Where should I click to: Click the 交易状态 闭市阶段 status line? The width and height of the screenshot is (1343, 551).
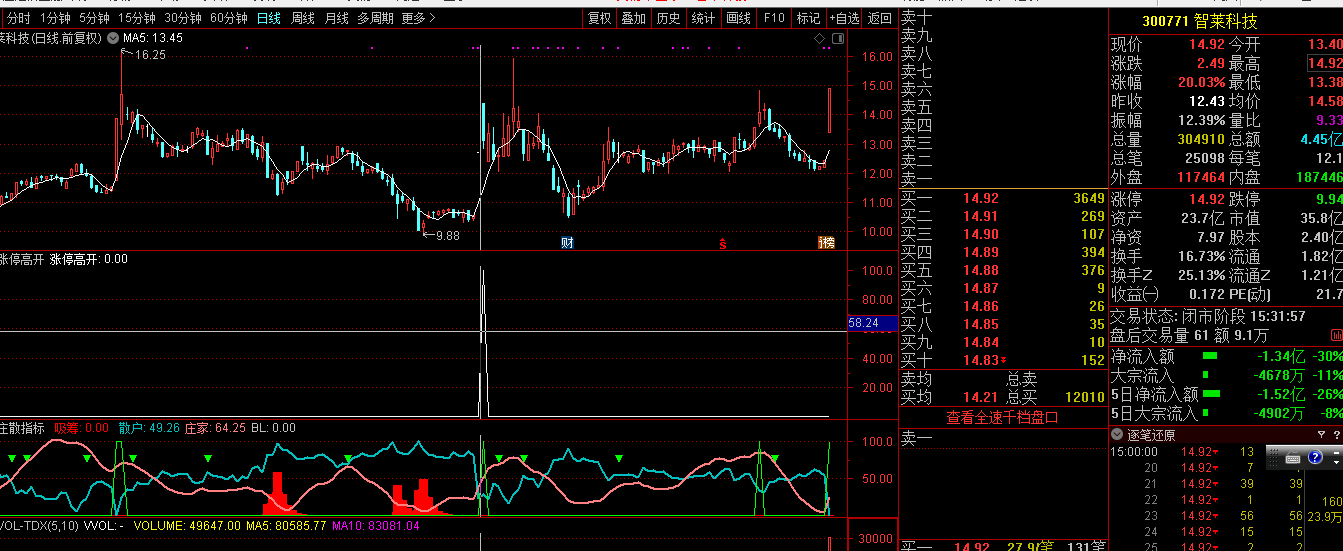(1208, 316)
